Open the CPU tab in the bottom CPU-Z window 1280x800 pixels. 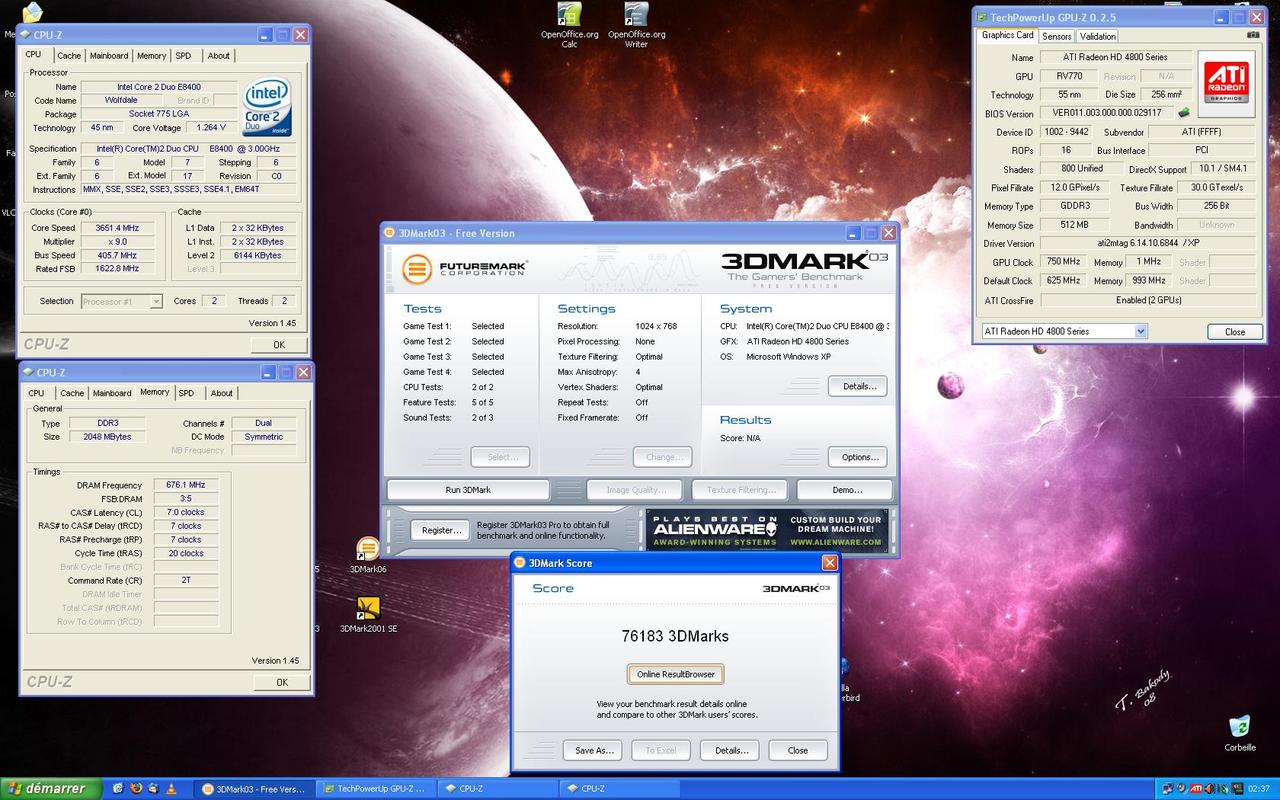(37, 393)
